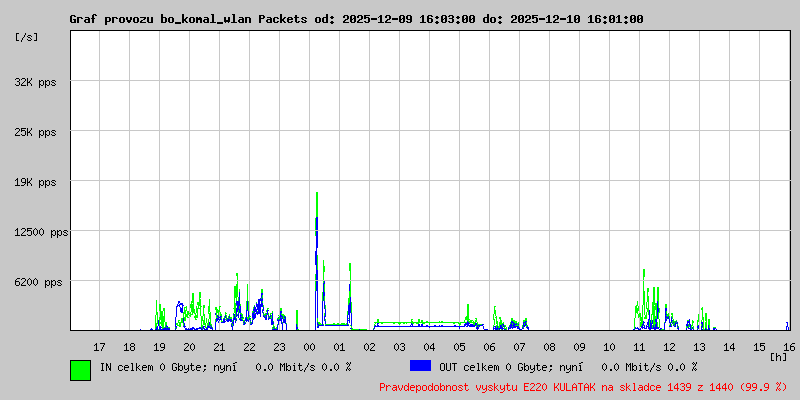800x400 pixels.
Task: Click the green IN legend color swatch
Action: tap(81, 370)
